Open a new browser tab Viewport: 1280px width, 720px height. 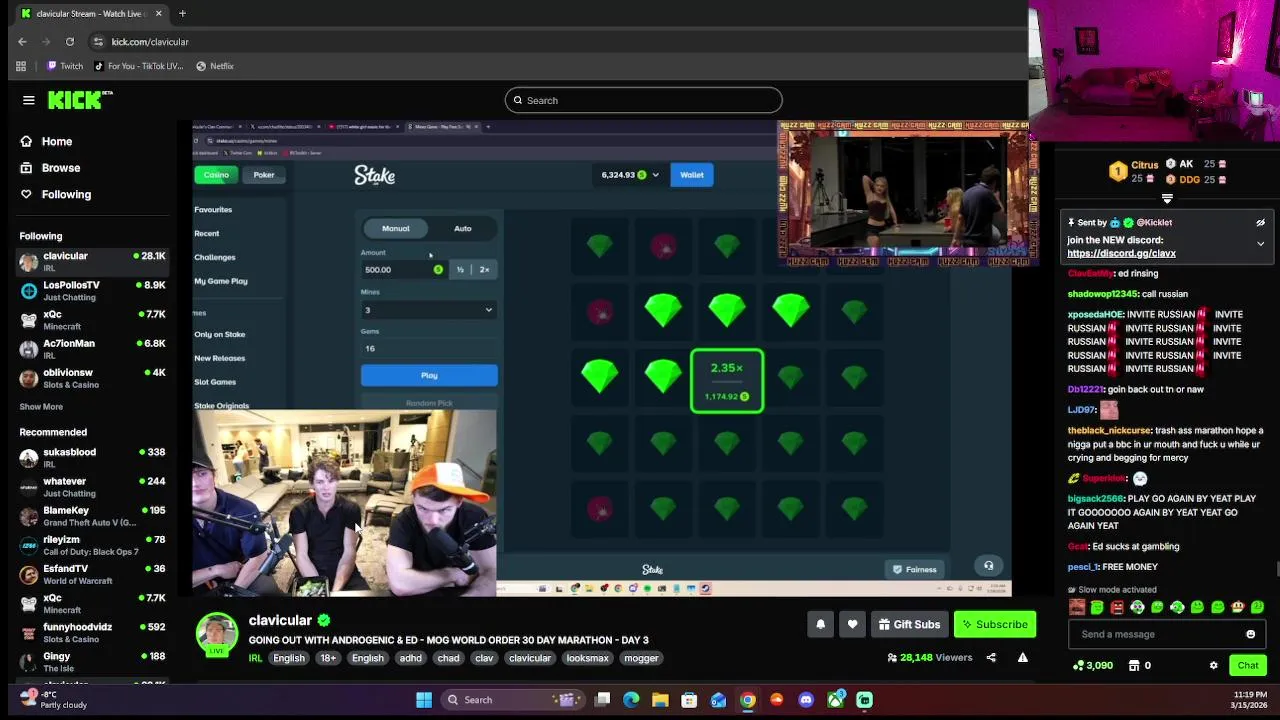point(182,14)
